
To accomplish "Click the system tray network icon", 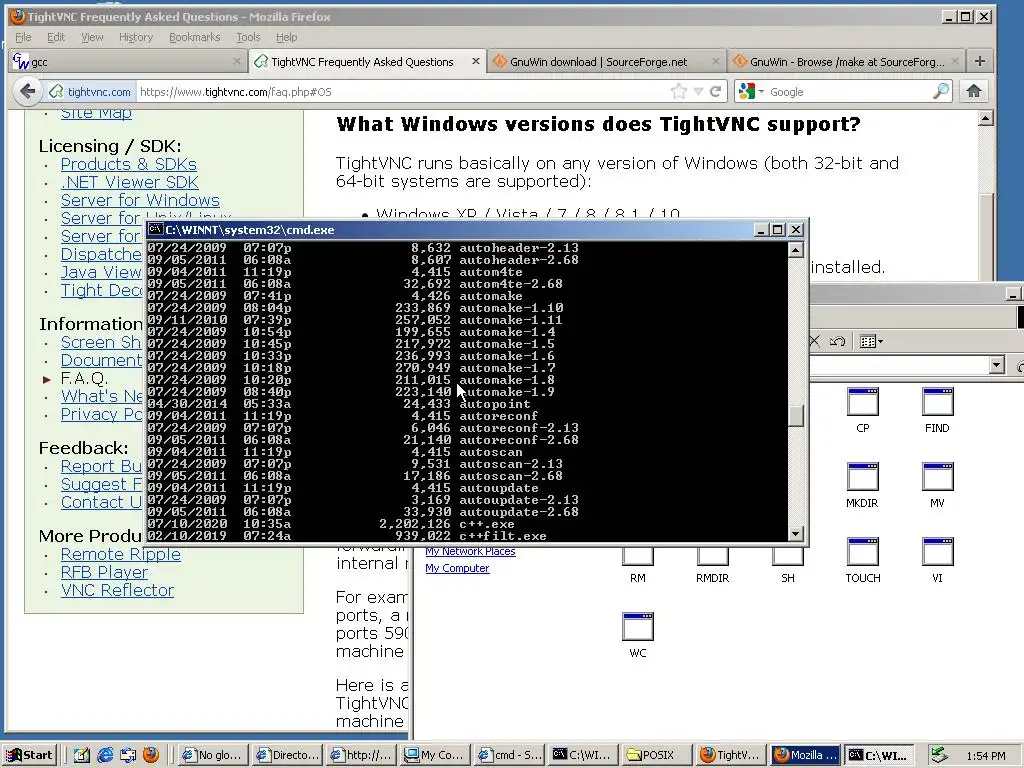I will [x=939, y=755].
